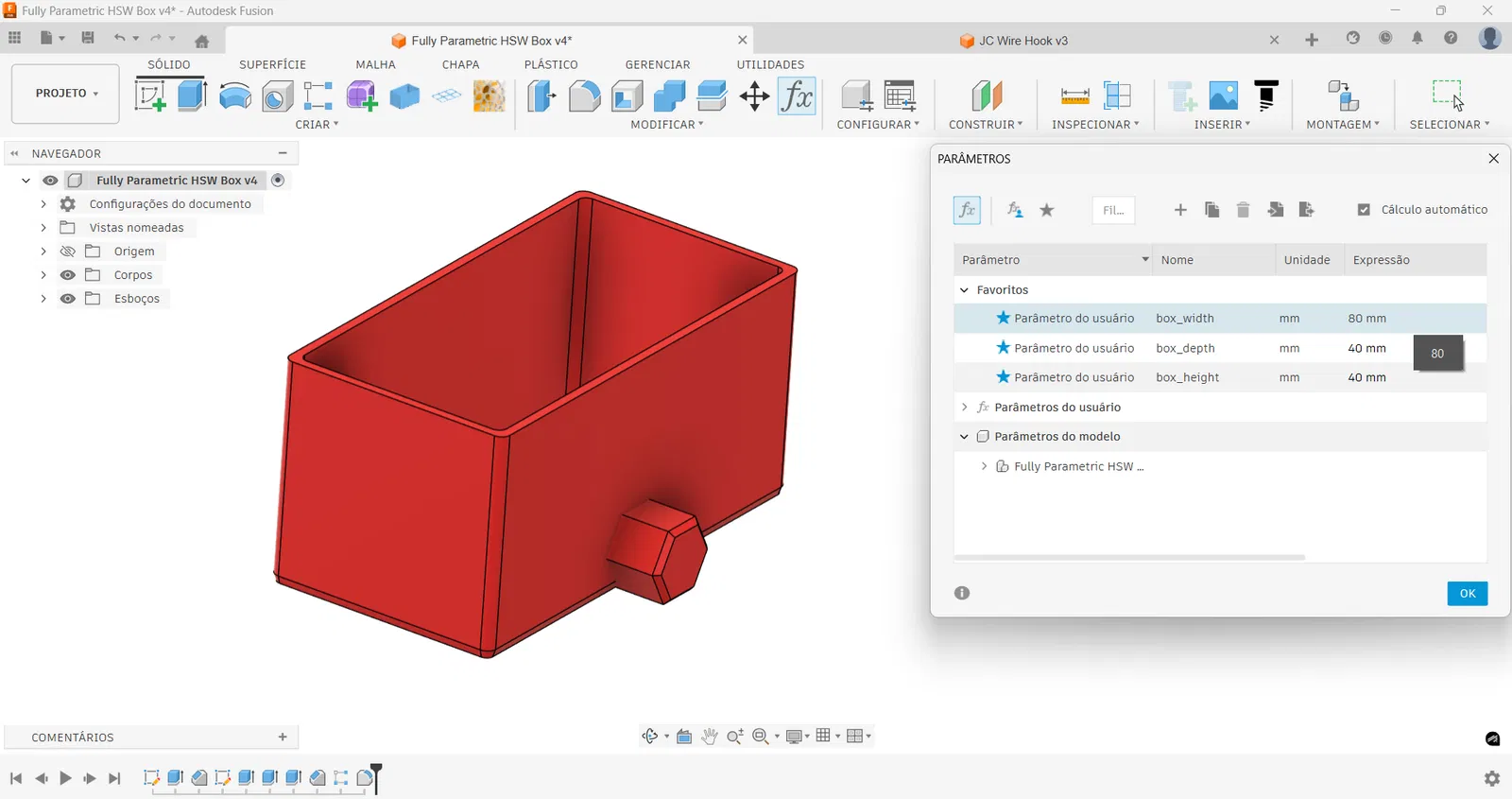Expand Parâmetros do usuário group
This screenshot has height=799, width=1512.
pos(964,408)
